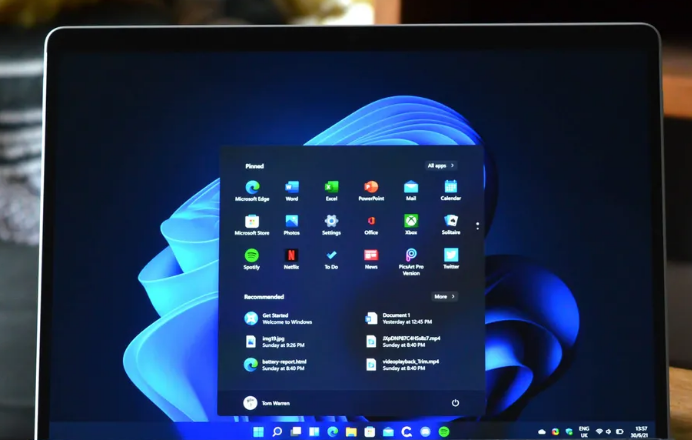692x440 pixels.
Task: Open Mail from the taskbar
Action: click(x=388, y=431)
